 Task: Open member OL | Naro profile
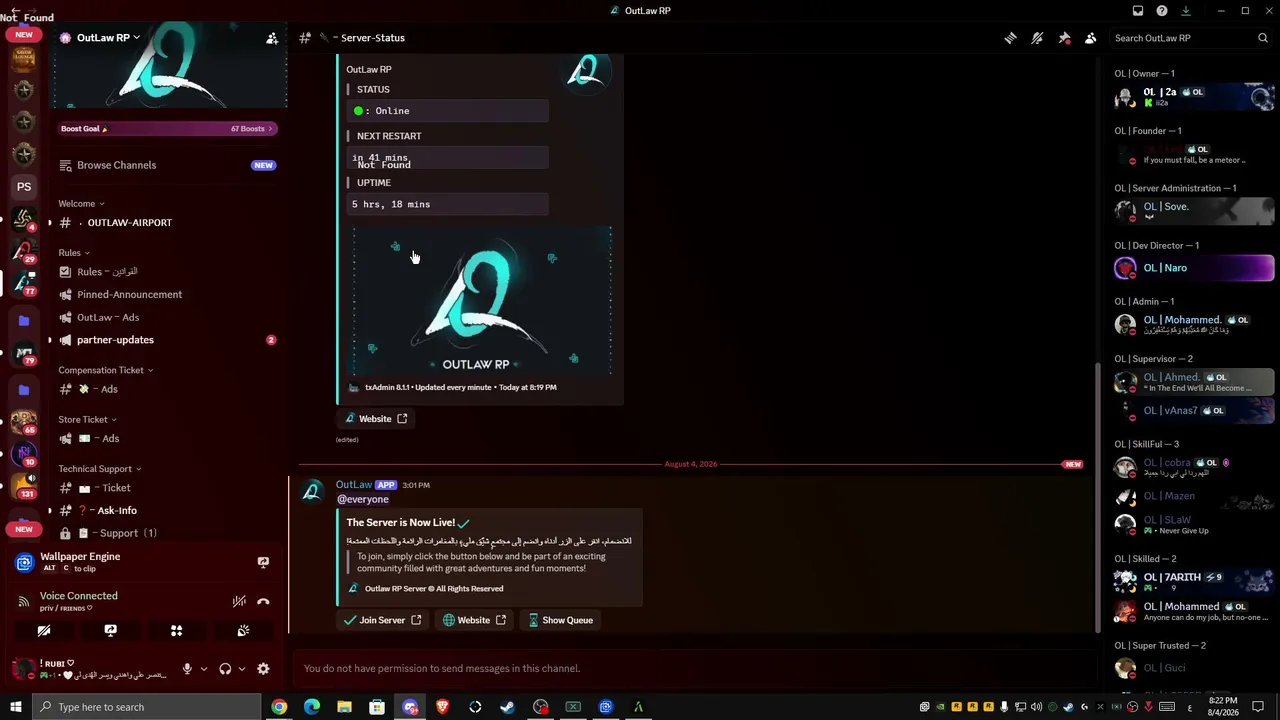click(x=1194, y=268)
